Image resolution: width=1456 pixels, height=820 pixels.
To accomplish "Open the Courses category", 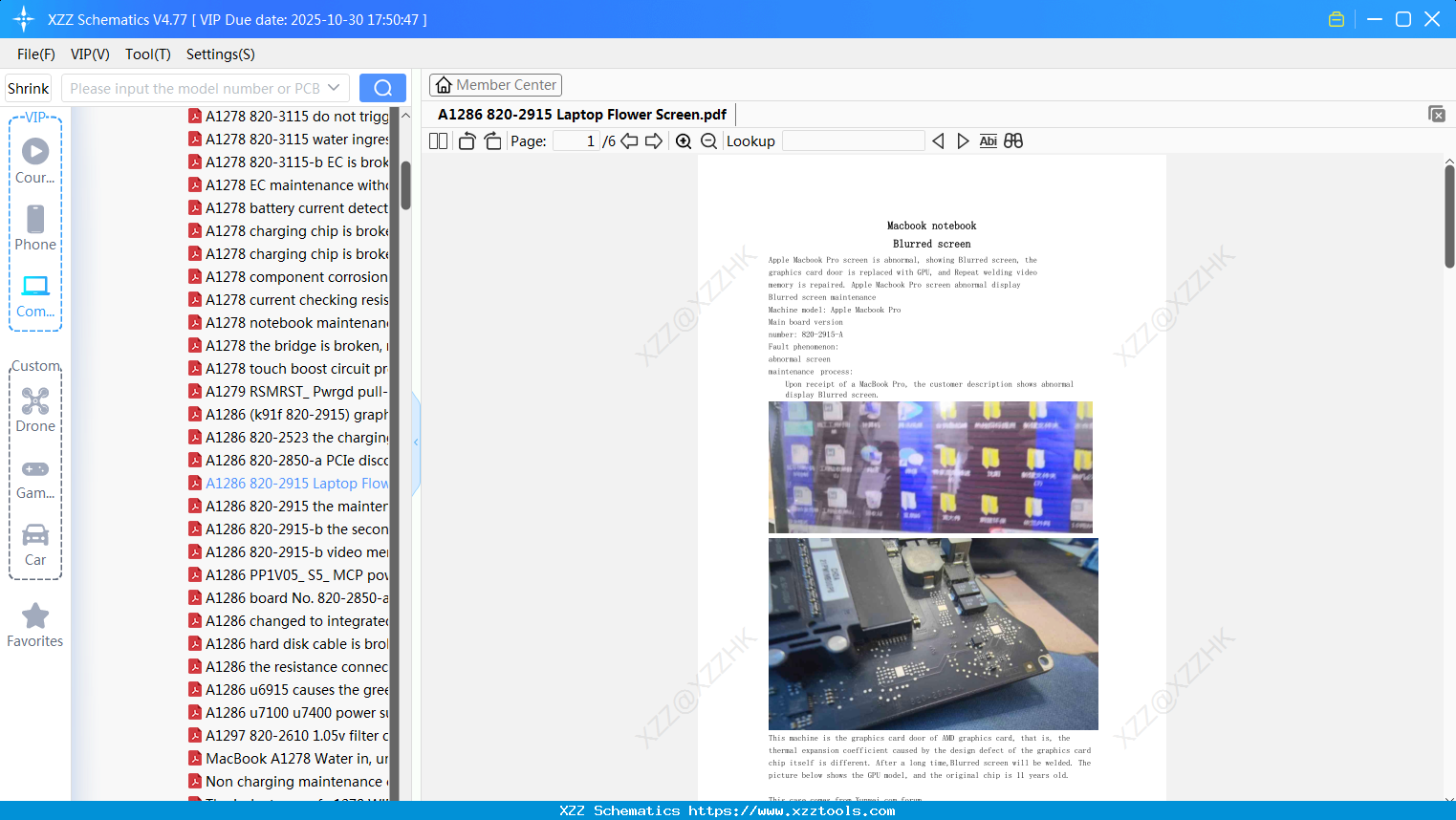I will coord(35,161).
